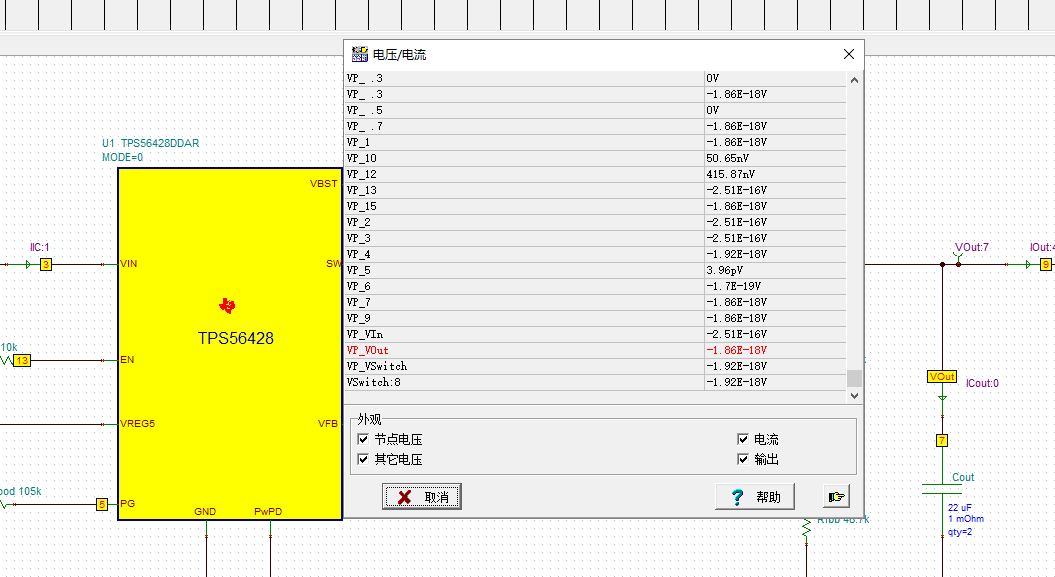Select the VP_1 row

595,142
